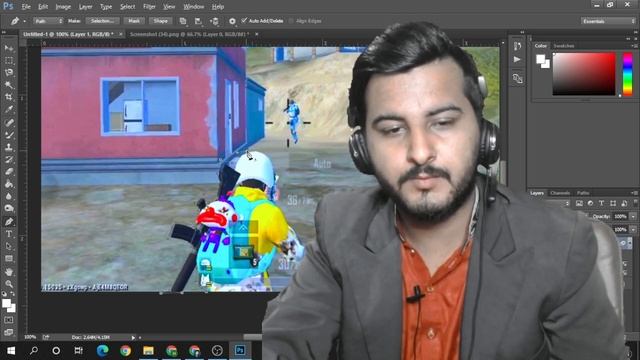640x360 pixels.
Task: Select the Rectangle shape tool
Action: [9, 259]
